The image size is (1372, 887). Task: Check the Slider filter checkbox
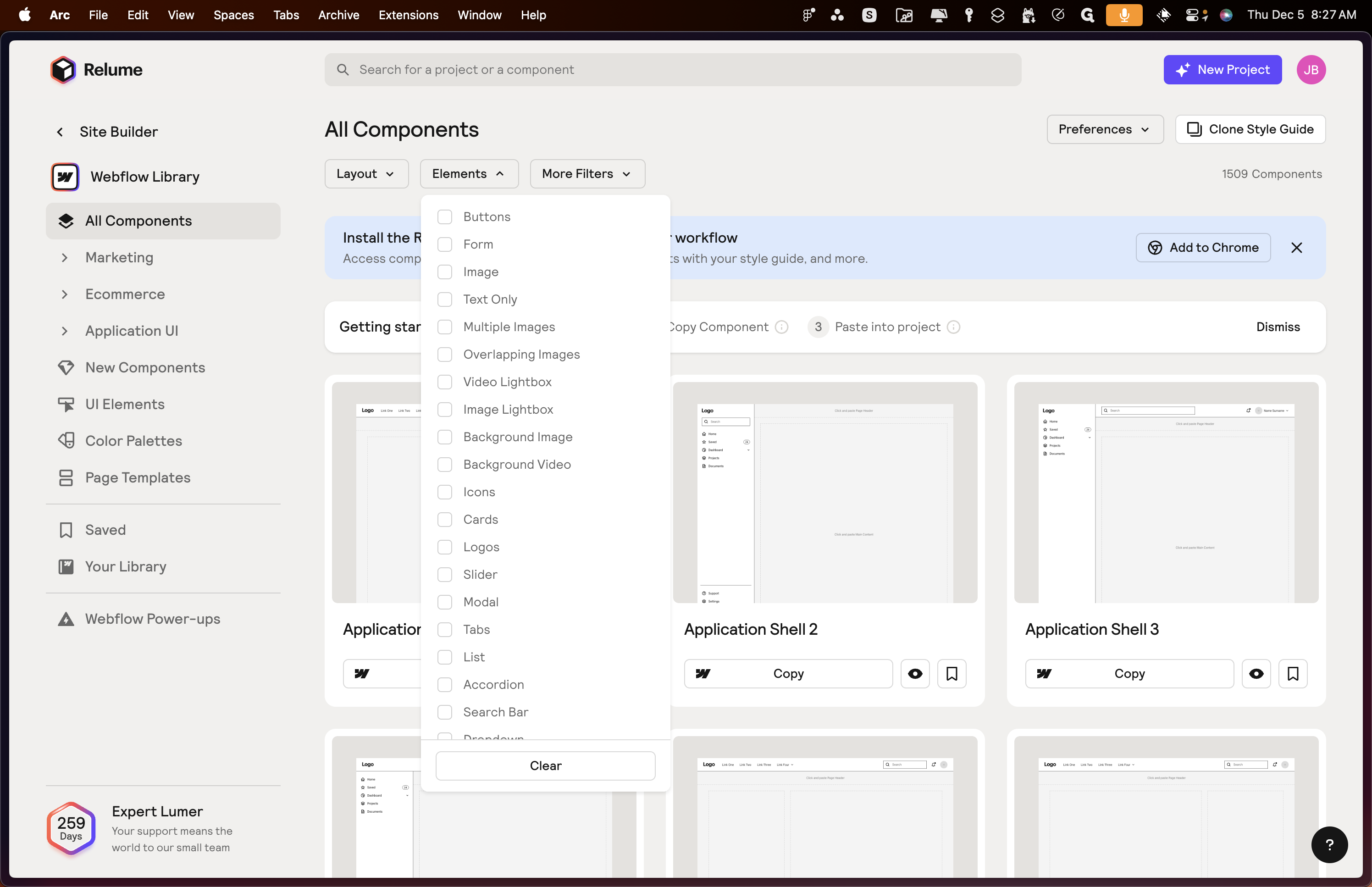click(x=444, y=575)
